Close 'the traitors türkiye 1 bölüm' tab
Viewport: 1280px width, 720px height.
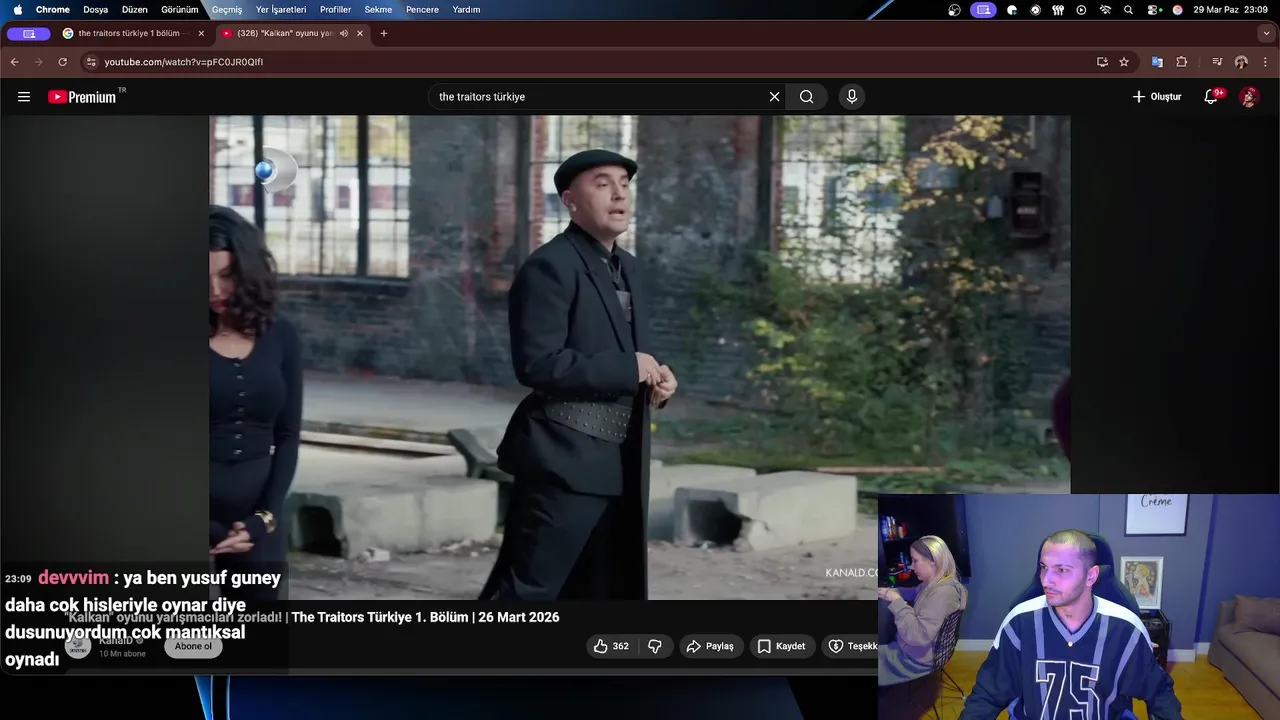201,33
